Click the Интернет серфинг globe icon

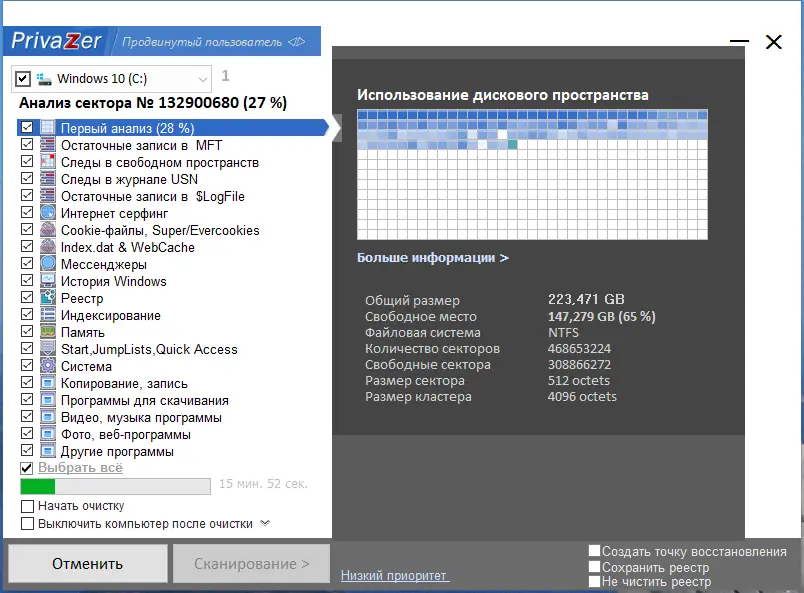point(48,212)
